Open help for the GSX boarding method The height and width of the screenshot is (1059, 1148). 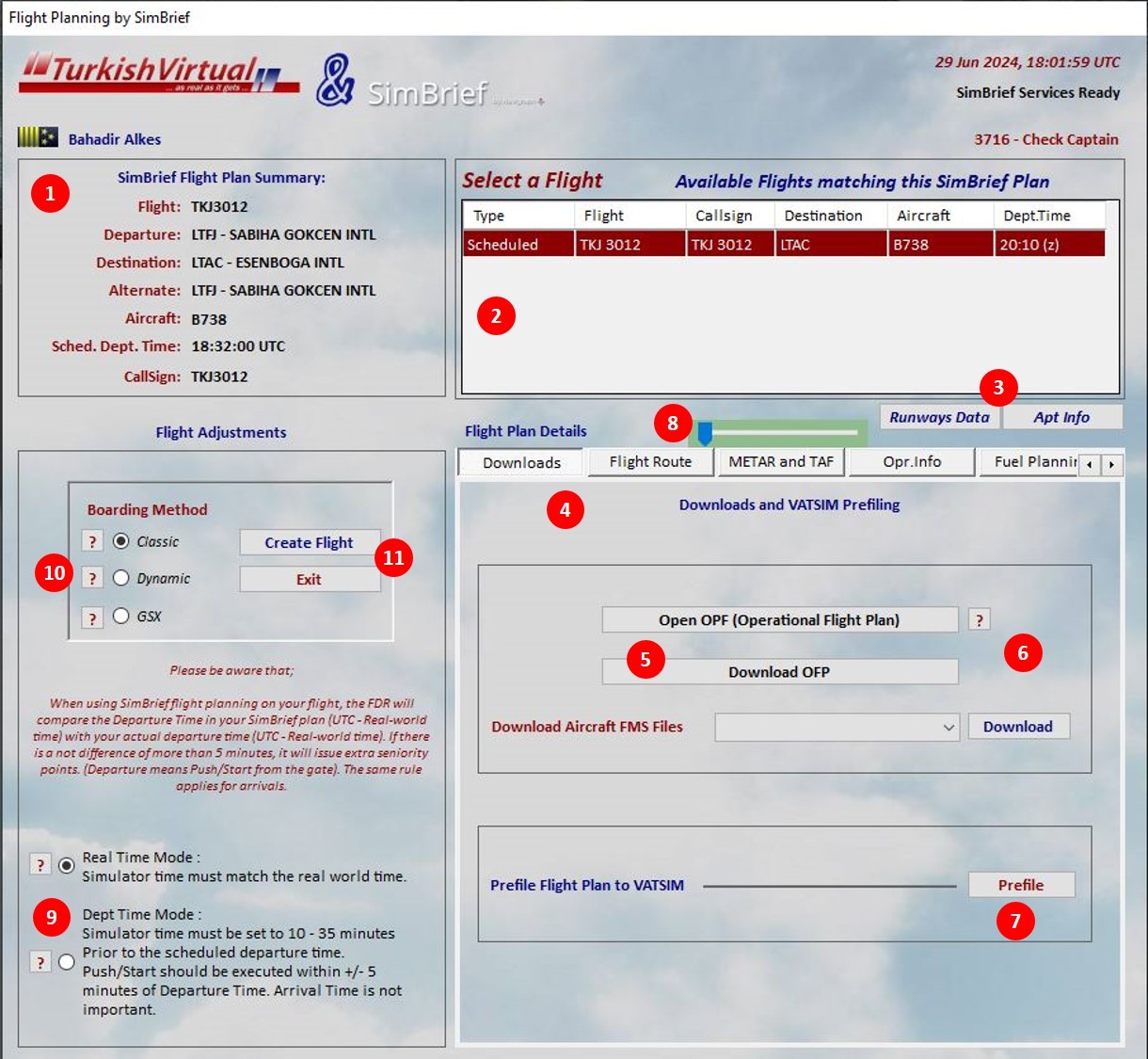coord(92,618)
